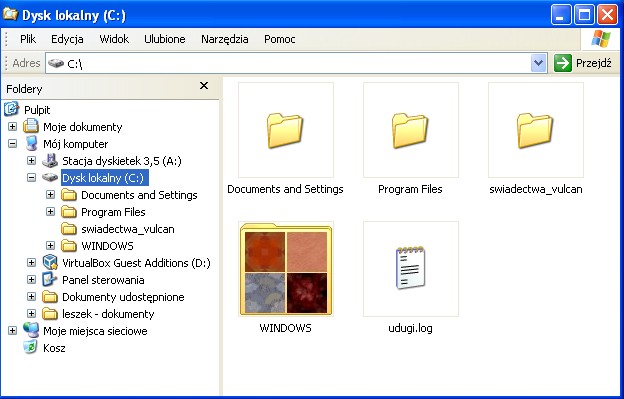Open the address bar dropdown arrow
Viewport: 624px width, 399px height.
[x=538, y=63]
